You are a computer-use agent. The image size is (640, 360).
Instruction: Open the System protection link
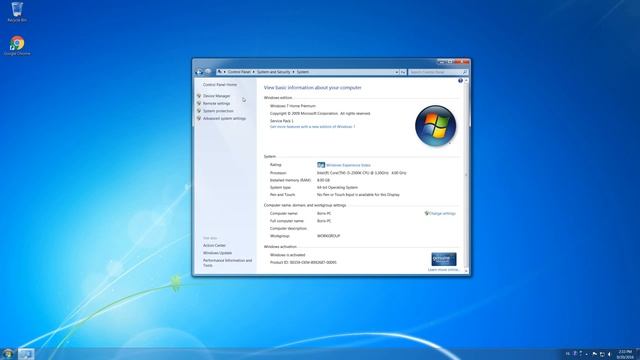pyautogui.click(x=218, y=111)
